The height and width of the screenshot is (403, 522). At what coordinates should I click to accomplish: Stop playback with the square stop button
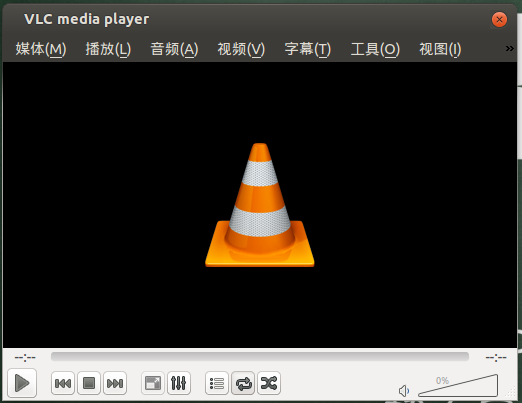(x=89, y=383)
